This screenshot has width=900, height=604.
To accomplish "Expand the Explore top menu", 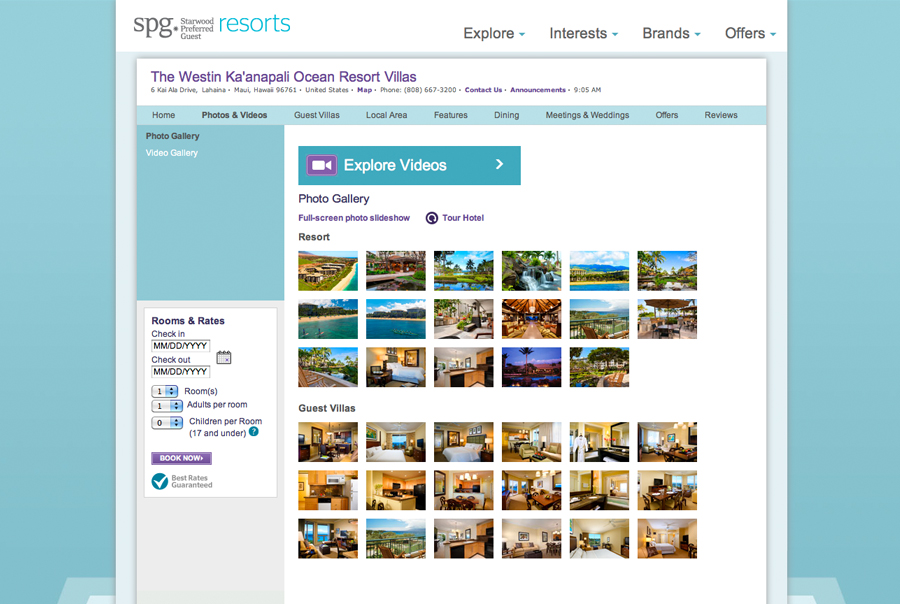I will [x=494, y=34].
